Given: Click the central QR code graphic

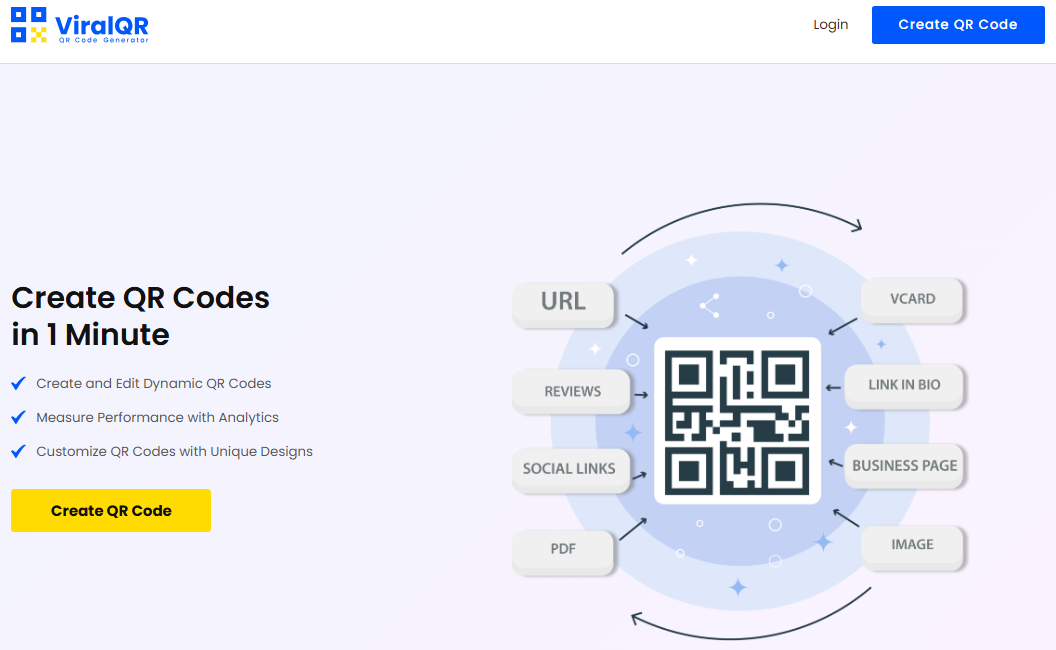Looking at the screenshot, I should pyautogui.click(x=738, y=419).
